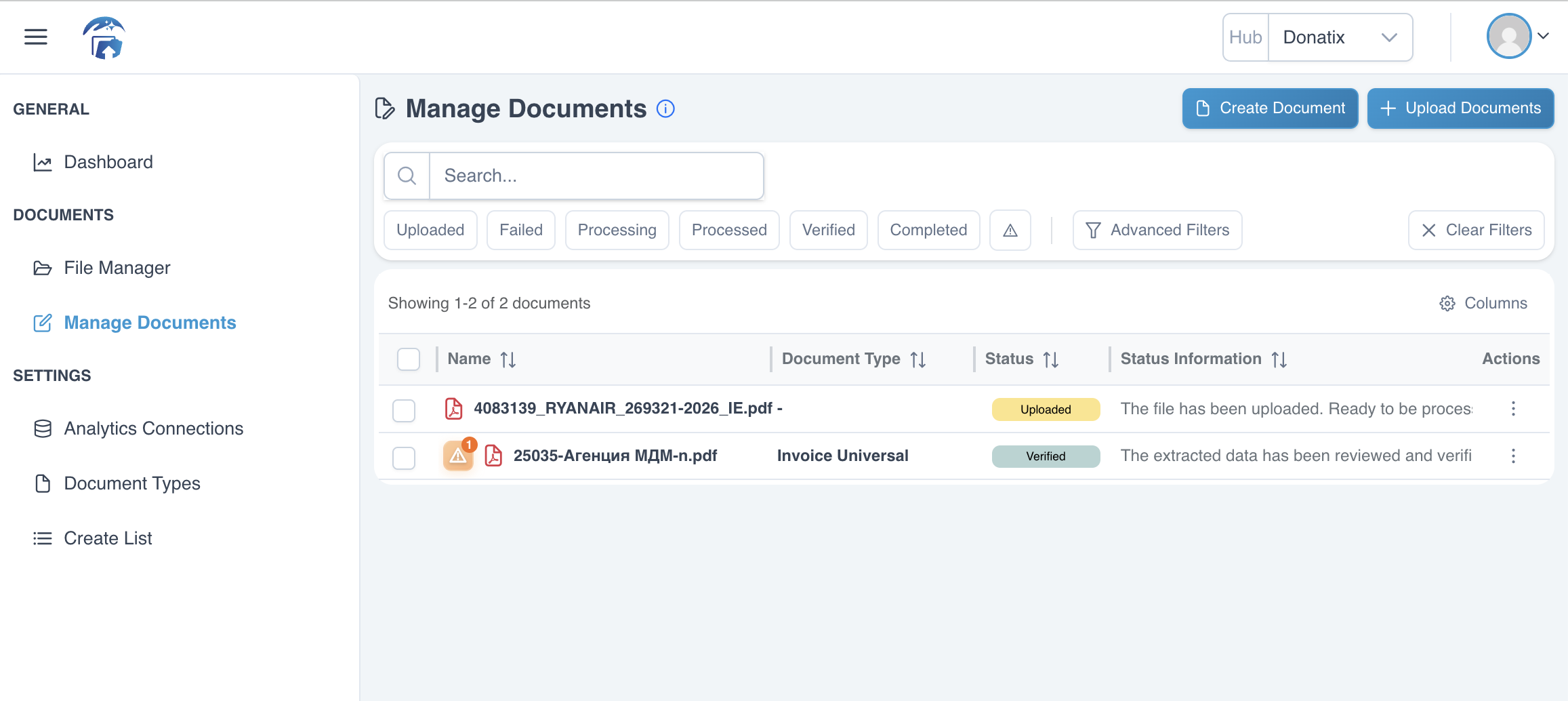
Task: Click the search magnifier icon
Action: coord(407,176)
